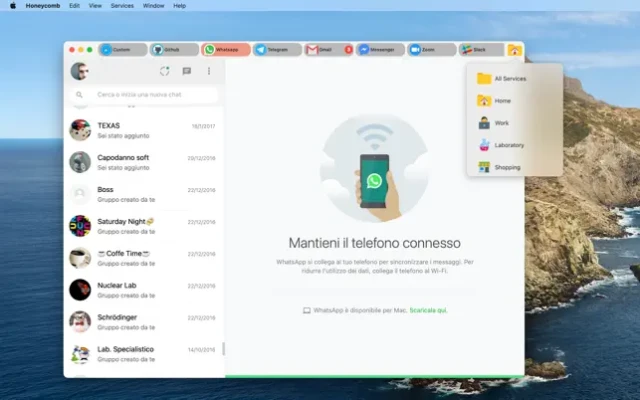Pick the Shopping group
This screenshot has height=400, width=640.
coord(507,167)
